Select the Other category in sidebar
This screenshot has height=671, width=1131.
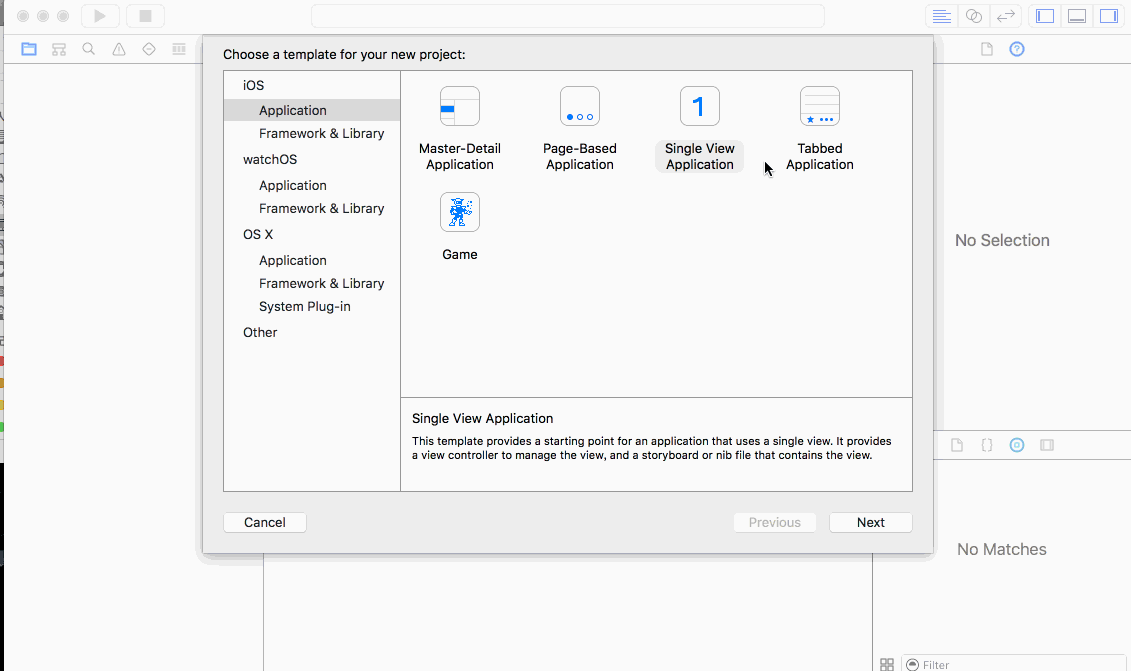pyautogui.click(x=260, y=333)
